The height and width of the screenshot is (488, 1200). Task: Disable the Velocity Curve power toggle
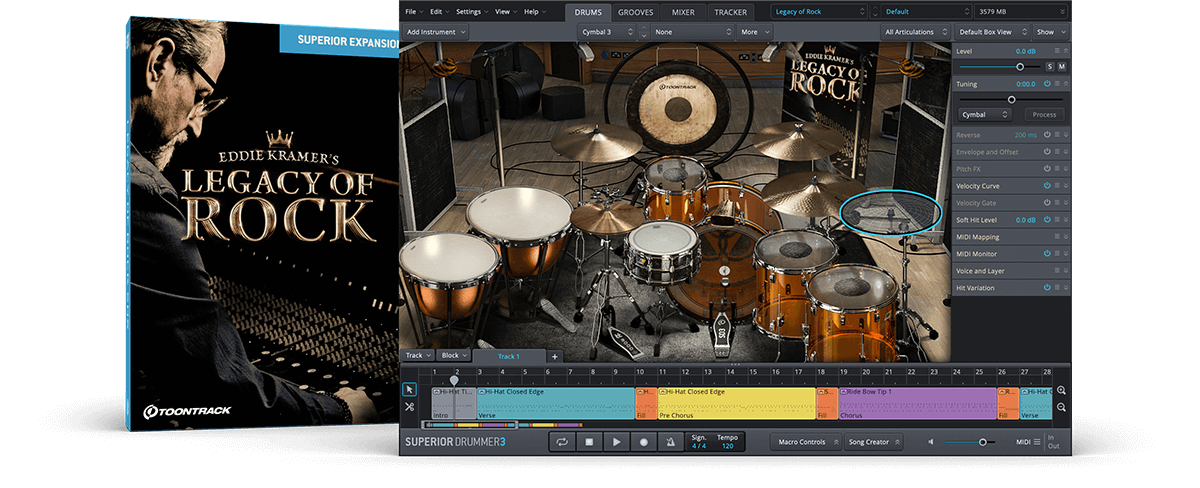pos(1047,186)
